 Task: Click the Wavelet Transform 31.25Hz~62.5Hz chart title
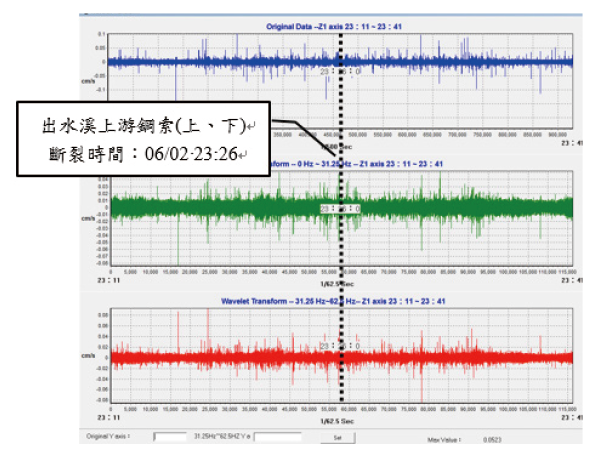pos(341,300)
